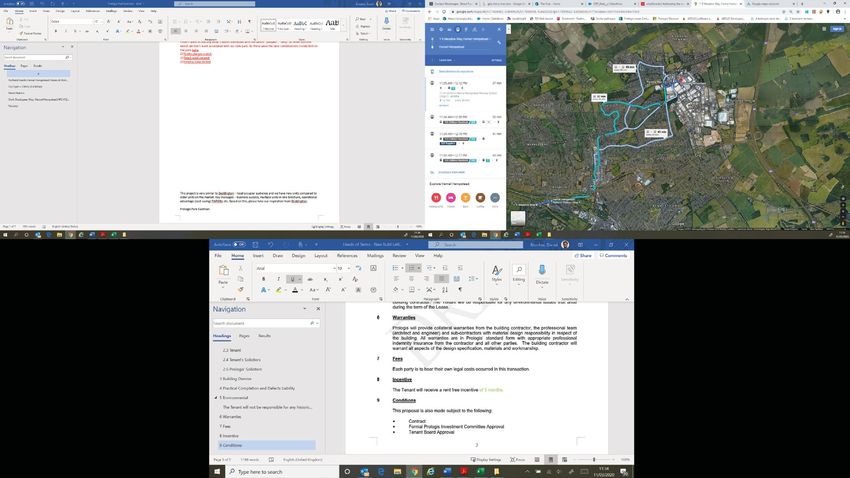Open the Review tab in bottom Word
850x478 pixels.
coord(399,255)
